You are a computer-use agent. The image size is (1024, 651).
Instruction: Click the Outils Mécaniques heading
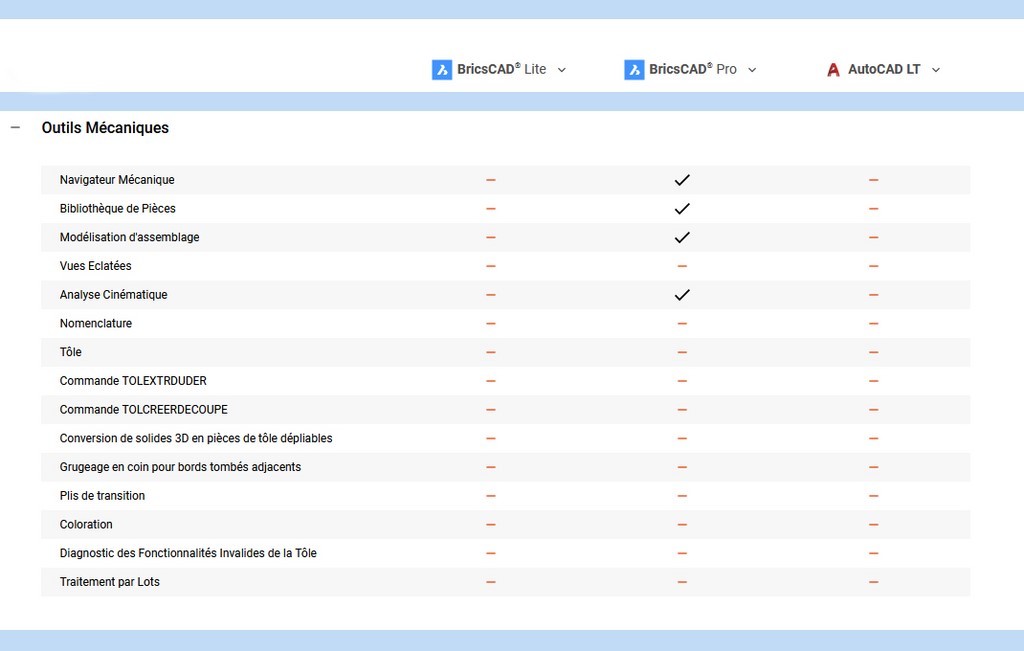click(x=105, y=127)
